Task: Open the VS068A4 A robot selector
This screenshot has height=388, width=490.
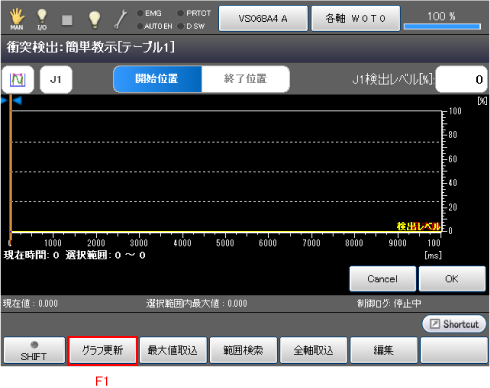Action: click(x=263, y=19)
